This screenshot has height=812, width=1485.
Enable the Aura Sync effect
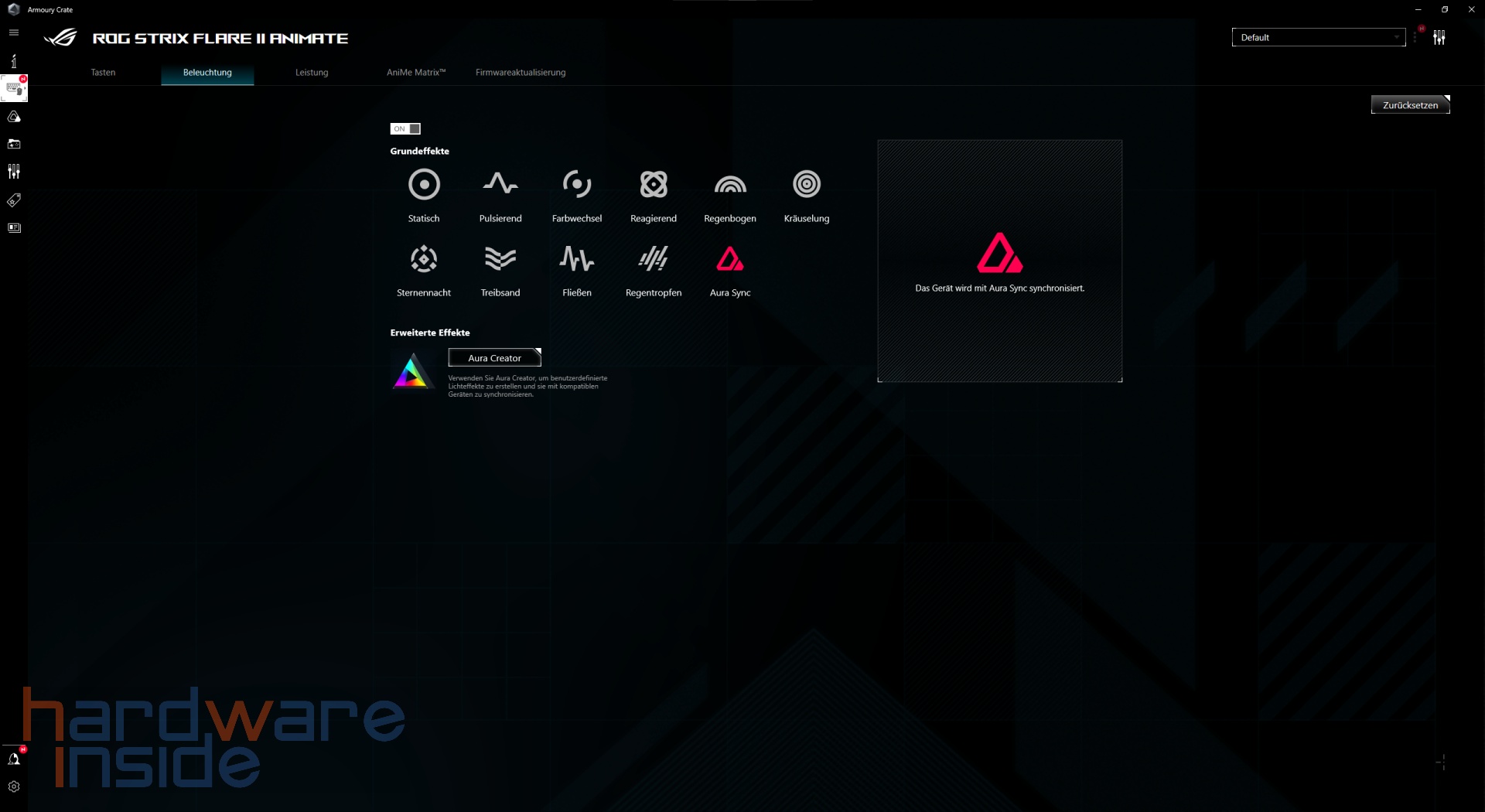click(730, 259)
